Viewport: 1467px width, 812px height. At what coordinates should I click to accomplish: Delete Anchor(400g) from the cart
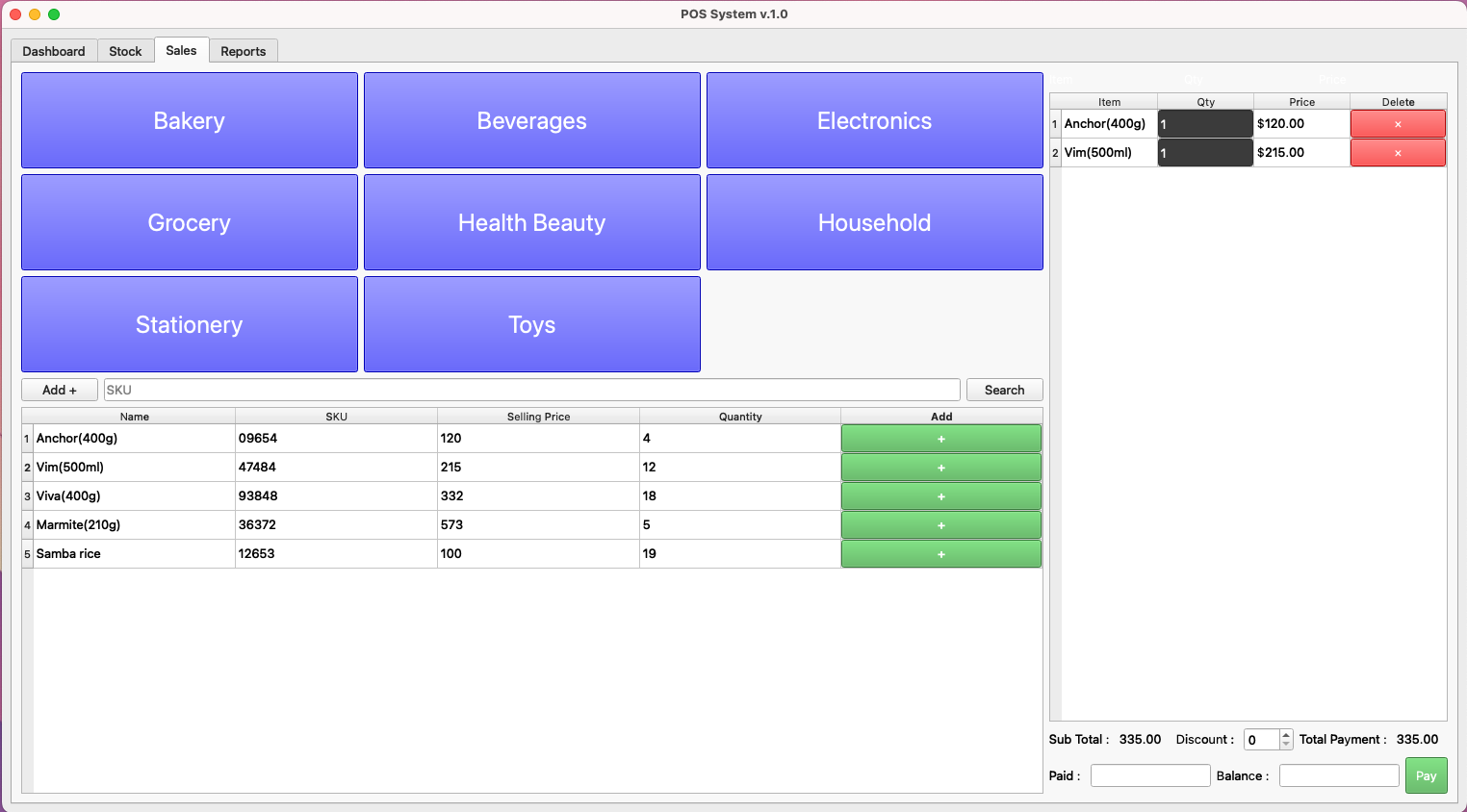tap(1398, 123)
